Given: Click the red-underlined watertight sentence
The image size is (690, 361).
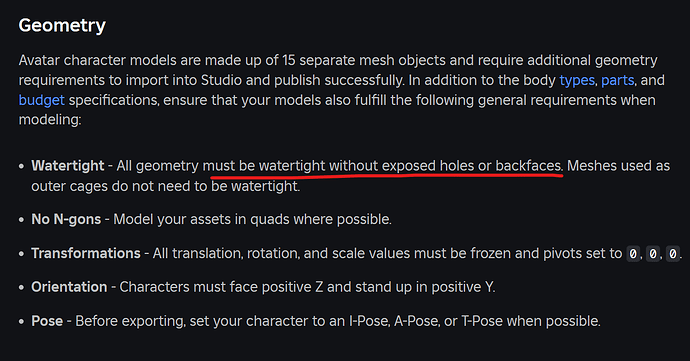Looking at the screenshot, I should [x=382, y=166].
